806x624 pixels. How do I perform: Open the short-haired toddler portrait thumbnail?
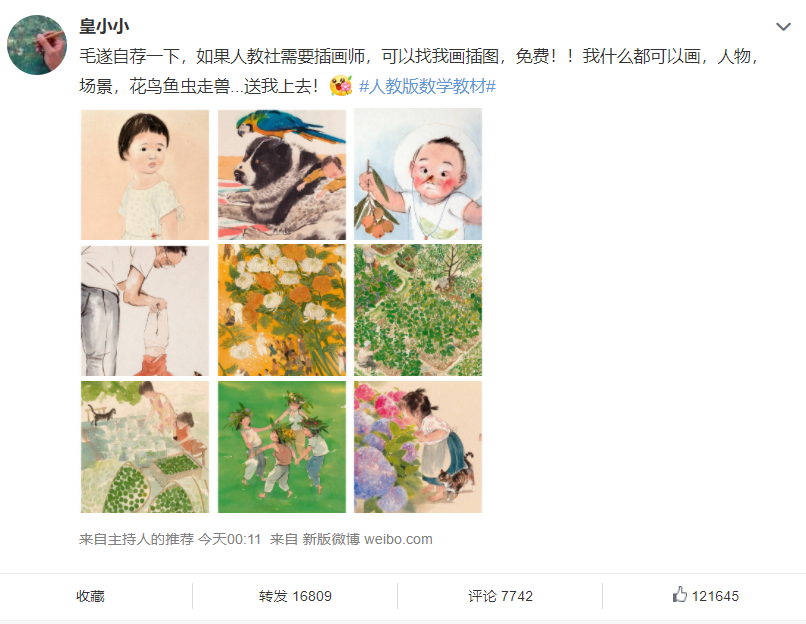point(145,174)
